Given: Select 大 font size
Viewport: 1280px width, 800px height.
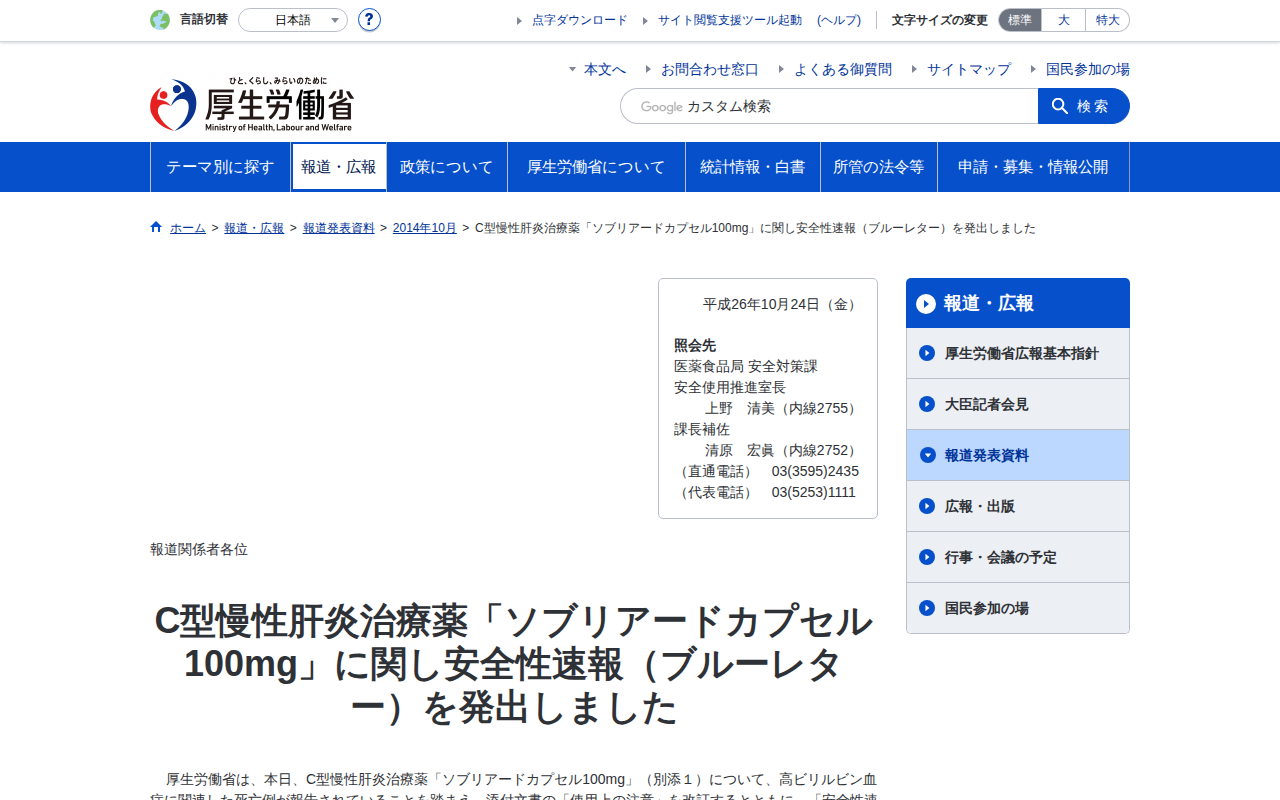Looking at the screenshot, I should [1064, 20].
